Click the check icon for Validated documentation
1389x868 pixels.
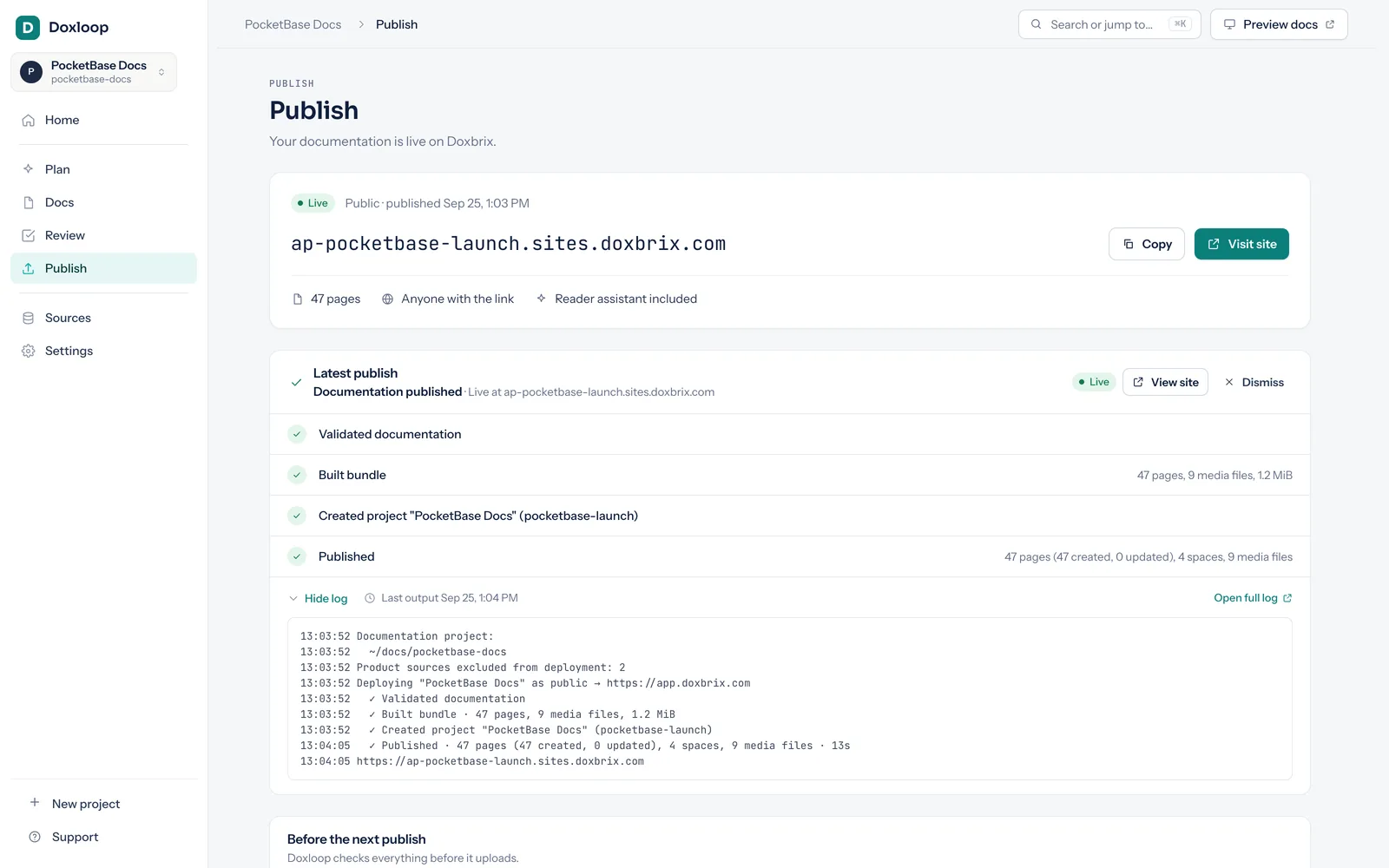point(297,434)
